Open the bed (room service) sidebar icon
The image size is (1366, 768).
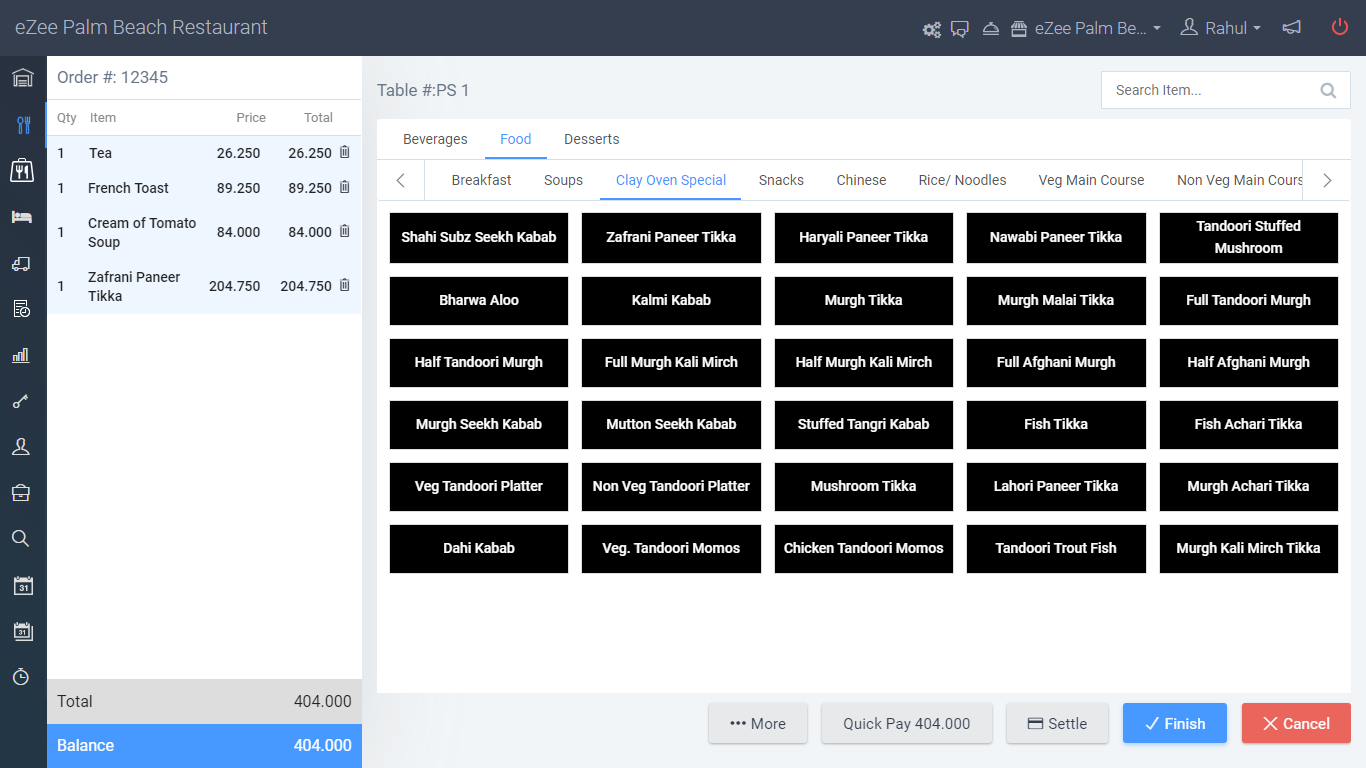pos(22,217)
